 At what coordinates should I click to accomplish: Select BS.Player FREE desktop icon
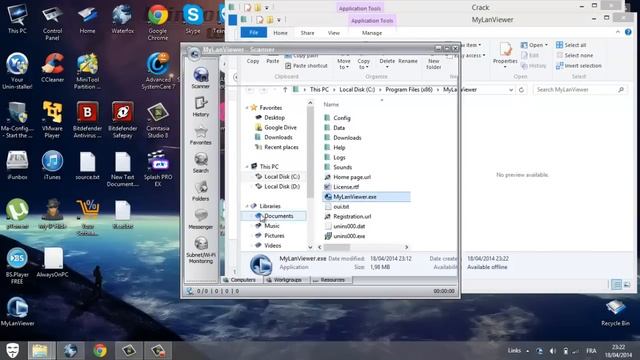tap(17, 266)
